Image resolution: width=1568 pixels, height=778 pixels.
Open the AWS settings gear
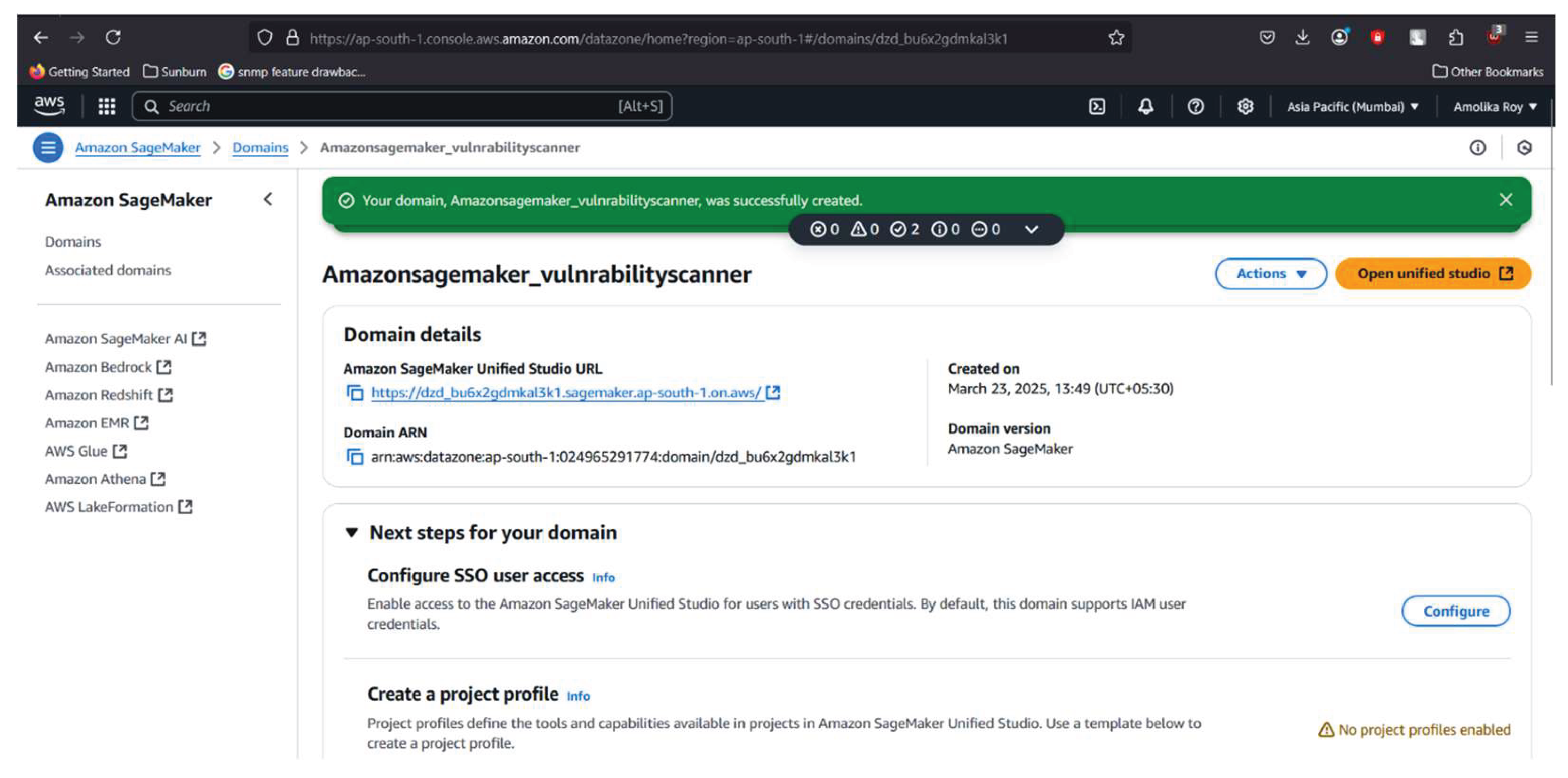pos(1246,106)
